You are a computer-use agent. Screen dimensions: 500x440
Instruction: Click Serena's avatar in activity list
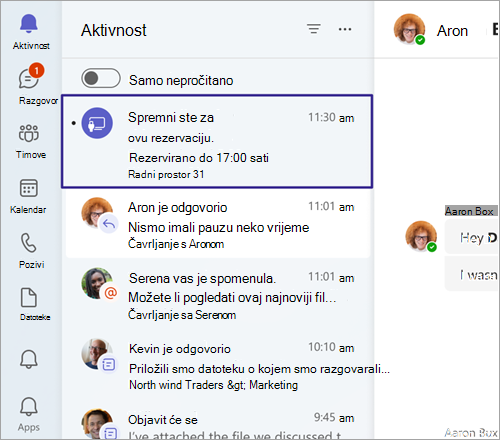tap(97, 283)
